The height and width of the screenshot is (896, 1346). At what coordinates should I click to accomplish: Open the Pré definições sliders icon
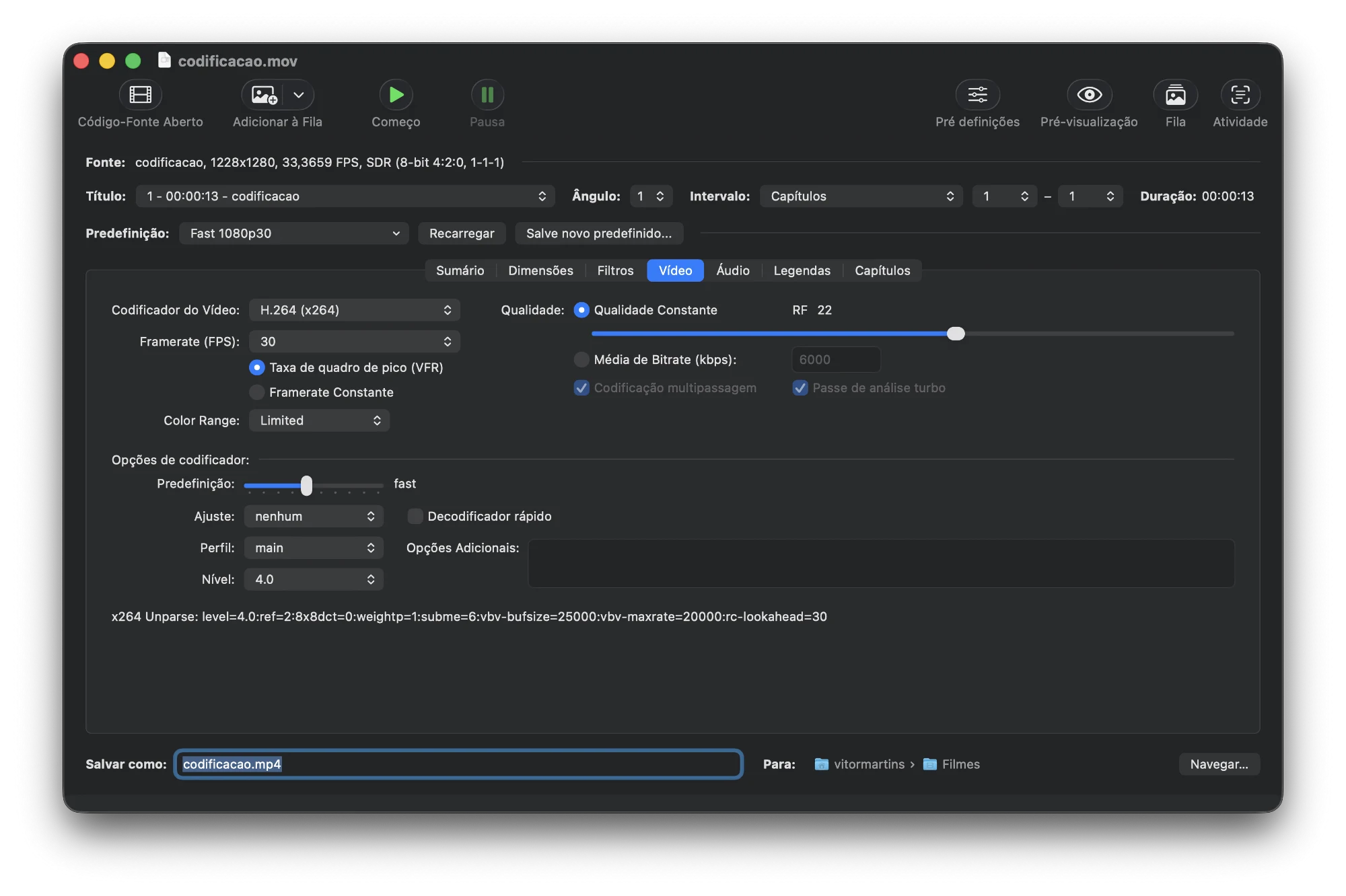coord(977,95)
